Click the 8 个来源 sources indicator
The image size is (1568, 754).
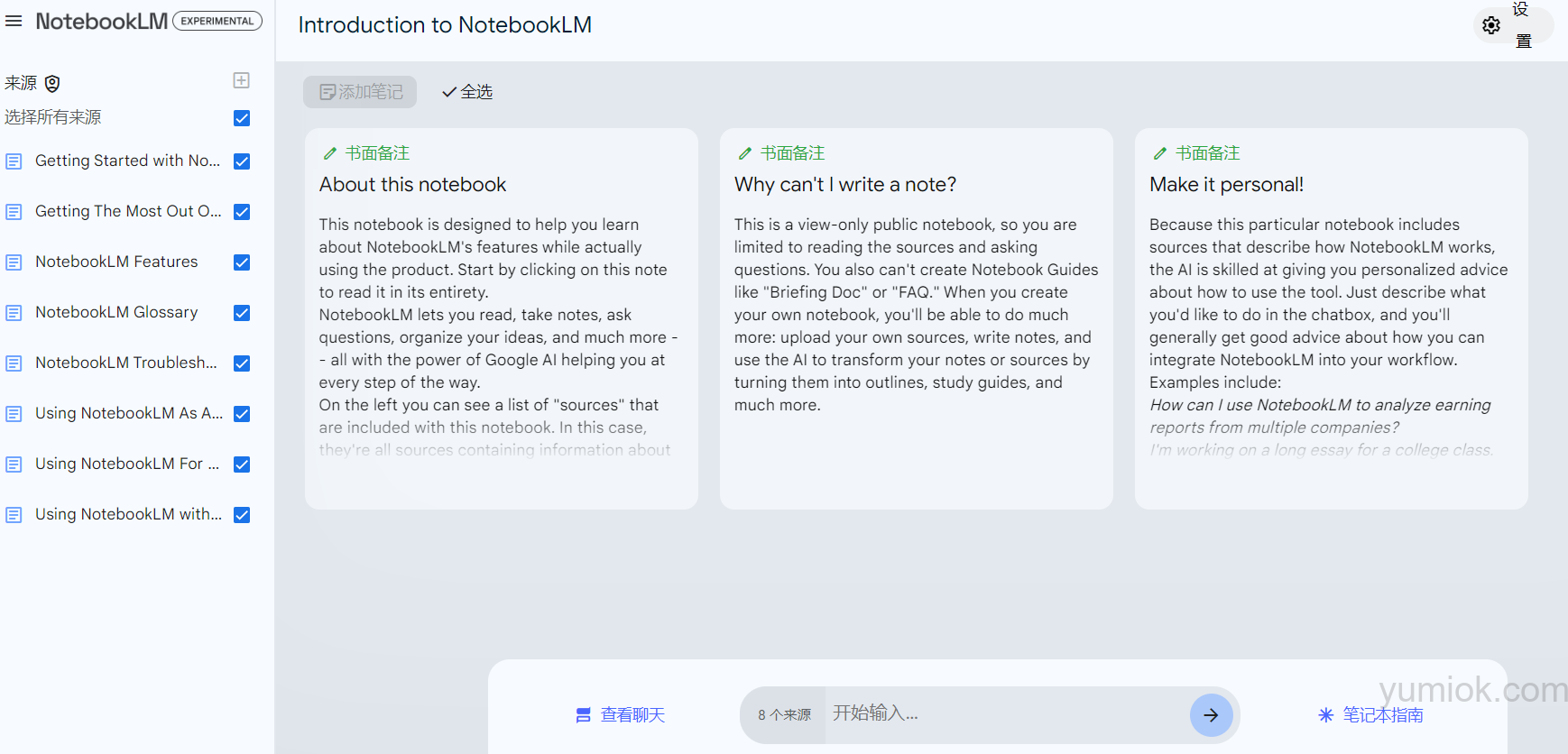tap(784, 715)
